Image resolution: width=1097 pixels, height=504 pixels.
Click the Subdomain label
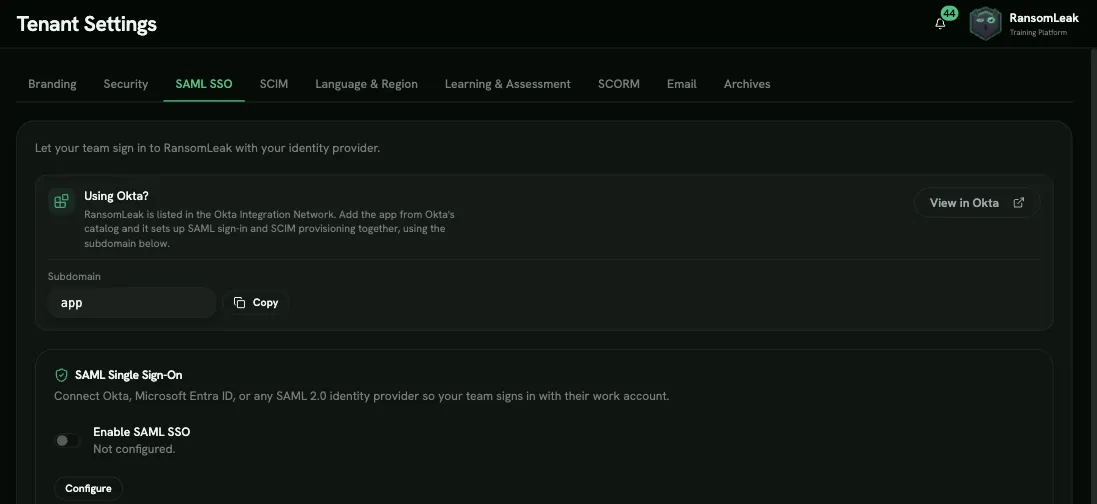[x=74, y=276]
